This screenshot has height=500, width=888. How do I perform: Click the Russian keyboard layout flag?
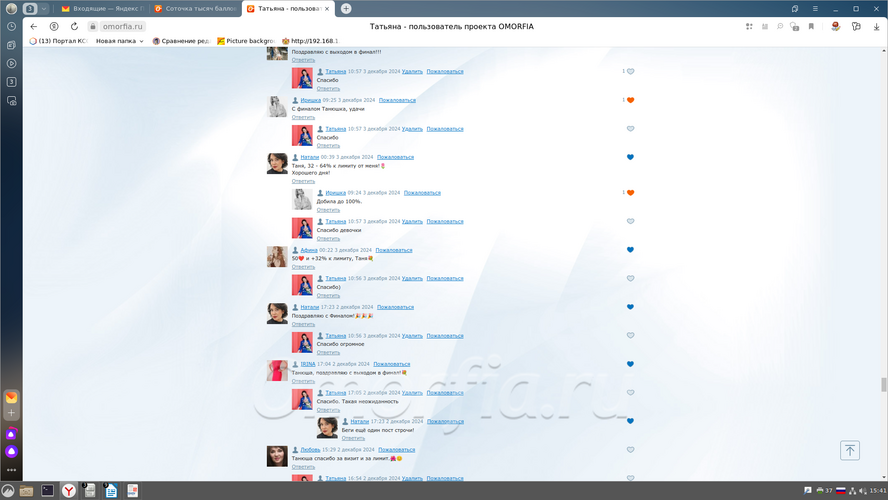point(841,490)
